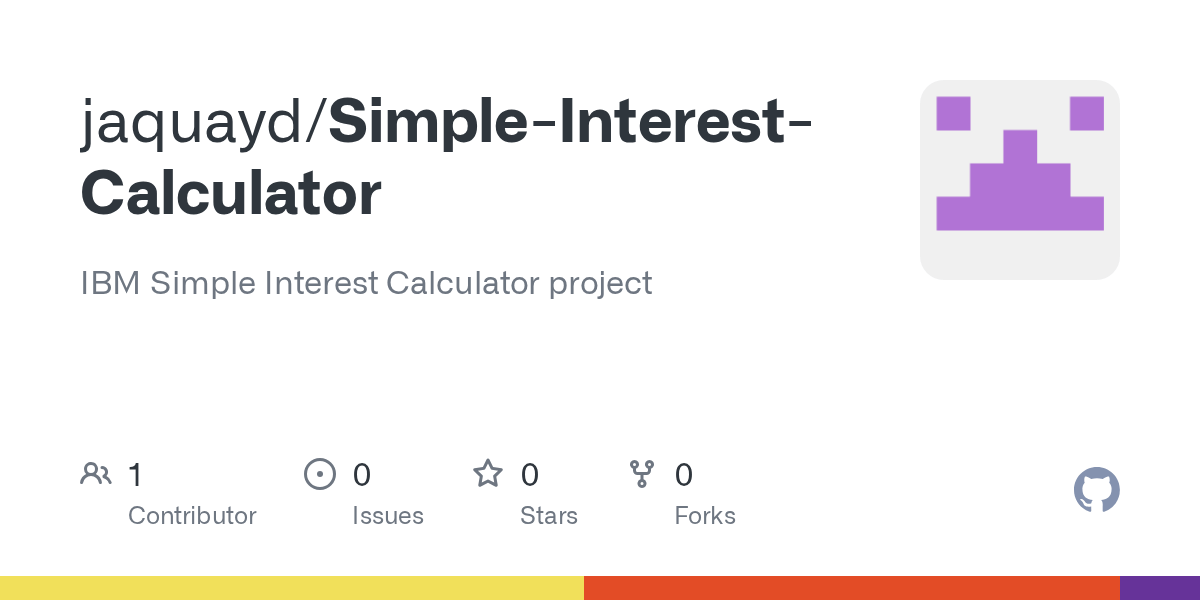Click the IBM Simple Interest Calculator description

[x=366, y=283]
